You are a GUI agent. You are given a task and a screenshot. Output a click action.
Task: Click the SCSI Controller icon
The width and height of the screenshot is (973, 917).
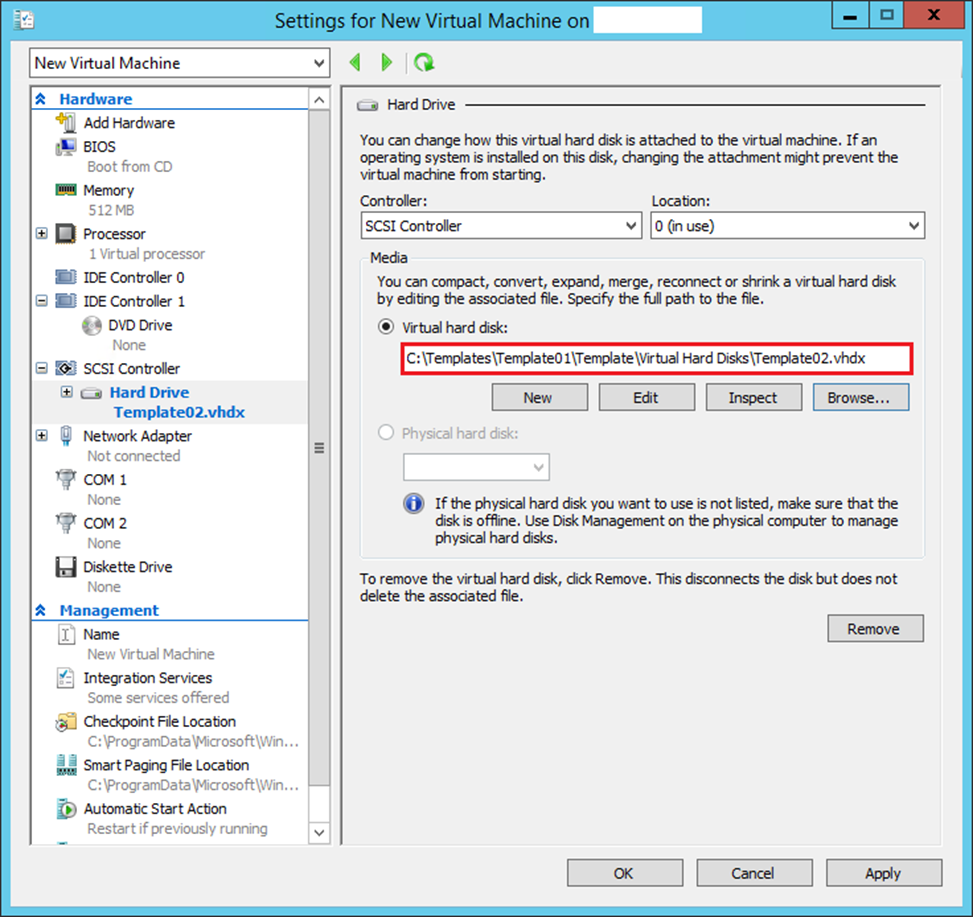66,369
